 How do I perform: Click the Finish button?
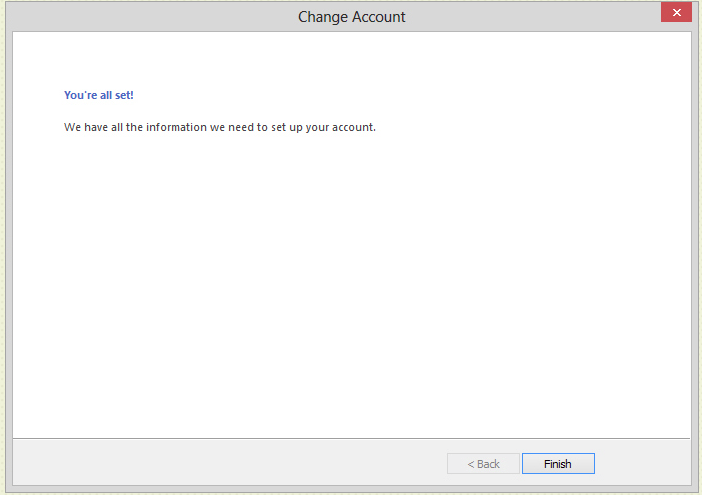point(558,463)
